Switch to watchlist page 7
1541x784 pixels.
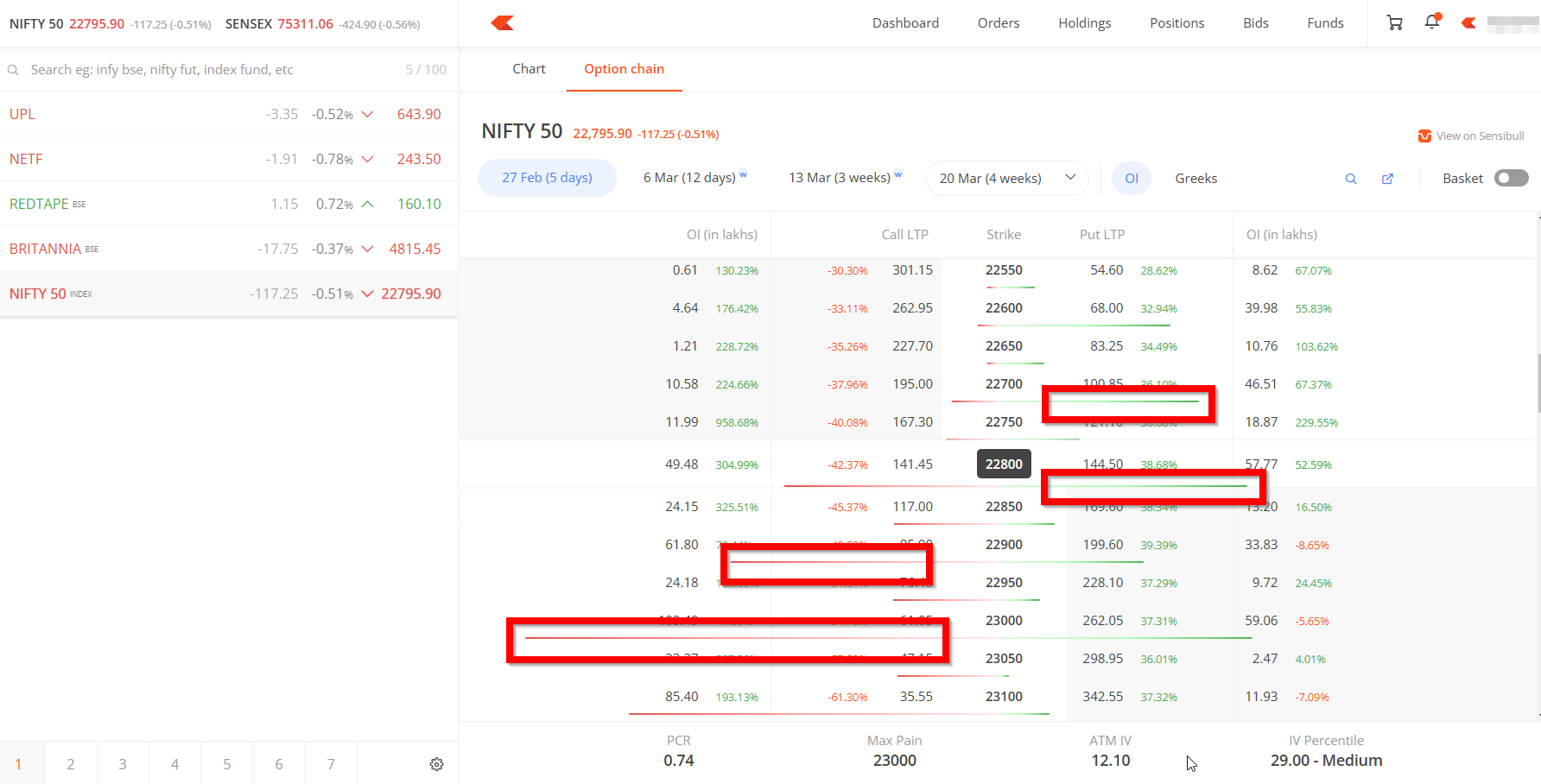pyautogui.click(x=331, y=764)
